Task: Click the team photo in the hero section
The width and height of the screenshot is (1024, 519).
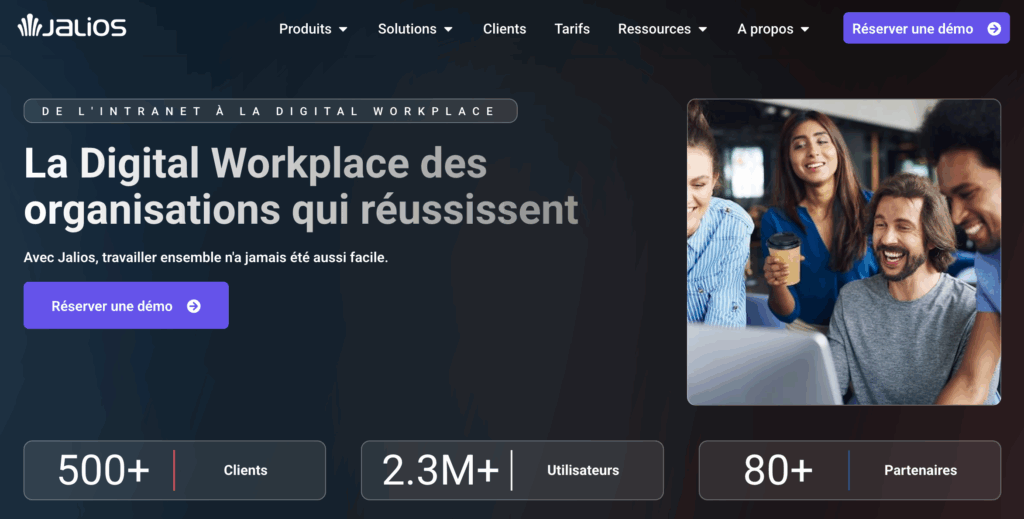Action: point(843,252)
